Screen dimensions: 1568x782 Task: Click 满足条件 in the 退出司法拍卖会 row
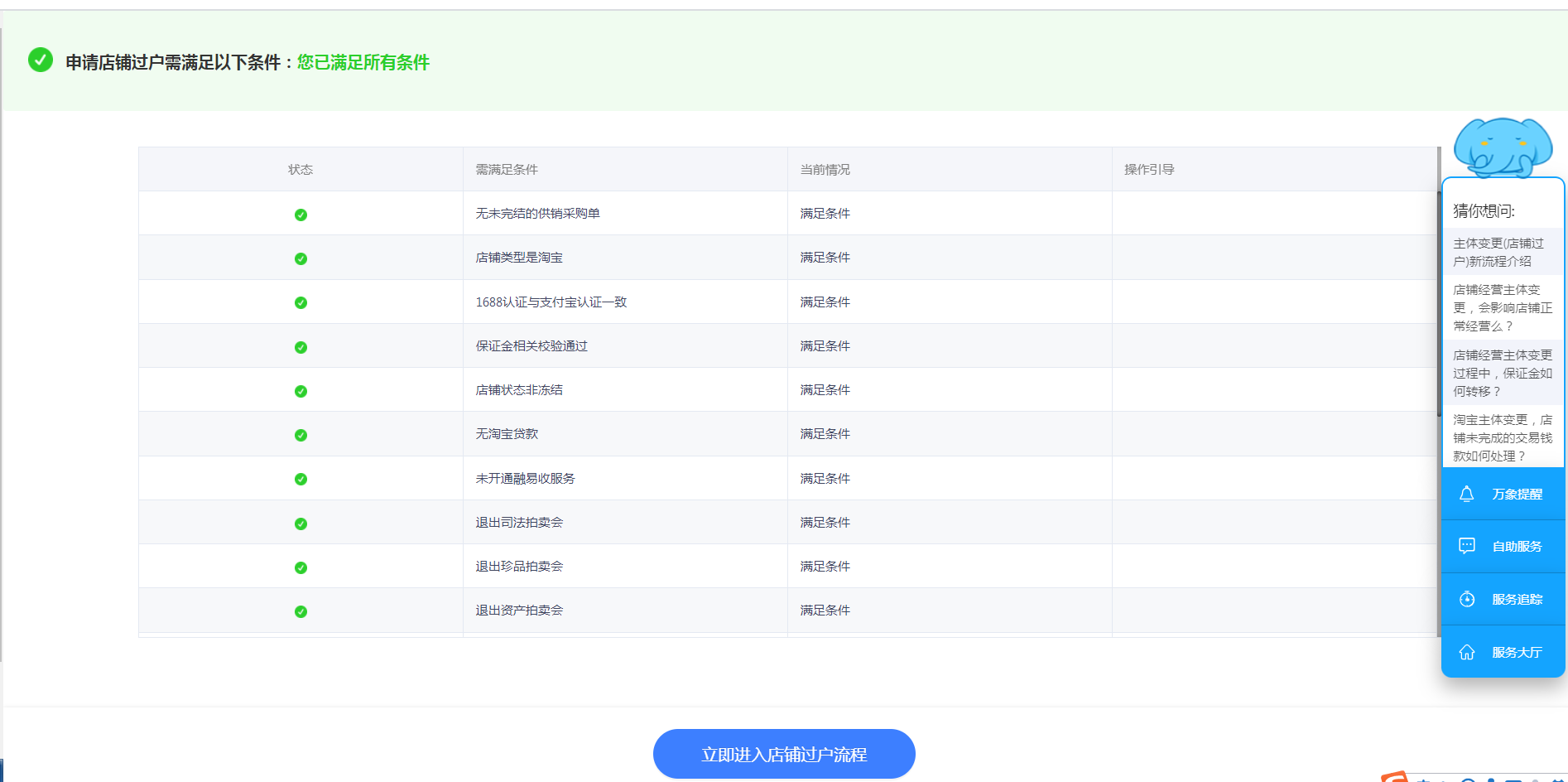pos(825,523)
